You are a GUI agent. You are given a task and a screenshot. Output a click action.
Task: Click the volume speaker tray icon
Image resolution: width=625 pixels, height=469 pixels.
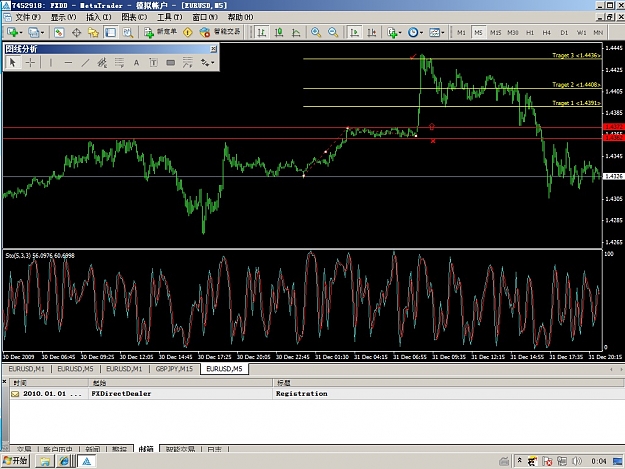click(576, 461)
